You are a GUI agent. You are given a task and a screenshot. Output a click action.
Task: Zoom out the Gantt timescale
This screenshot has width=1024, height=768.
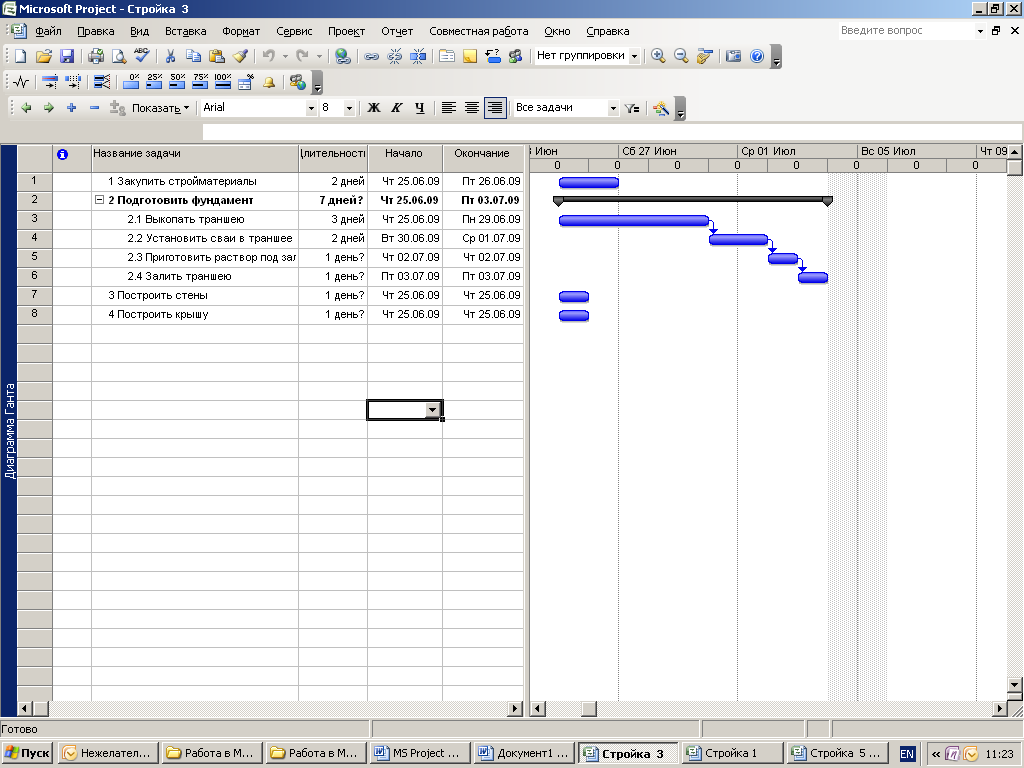[681, 56]
